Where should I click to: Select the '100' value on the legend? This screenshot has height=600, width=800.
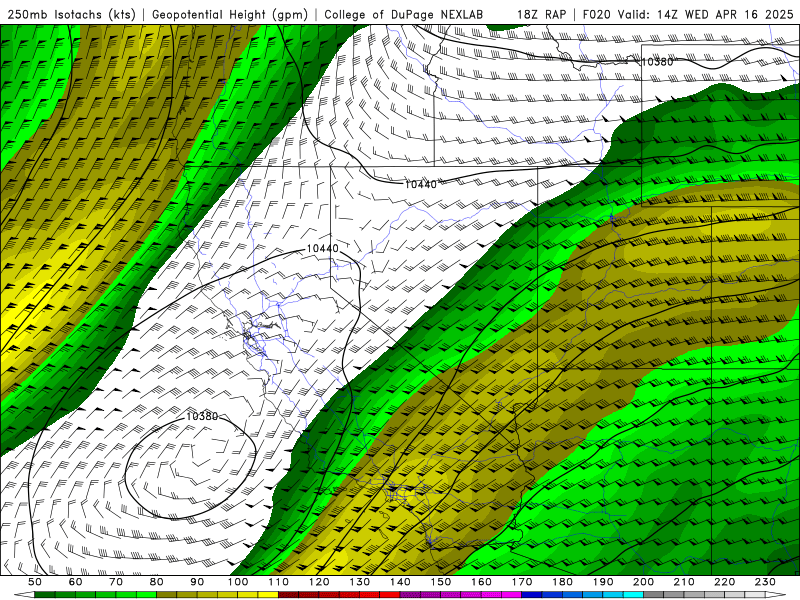(x=238, y=582)
